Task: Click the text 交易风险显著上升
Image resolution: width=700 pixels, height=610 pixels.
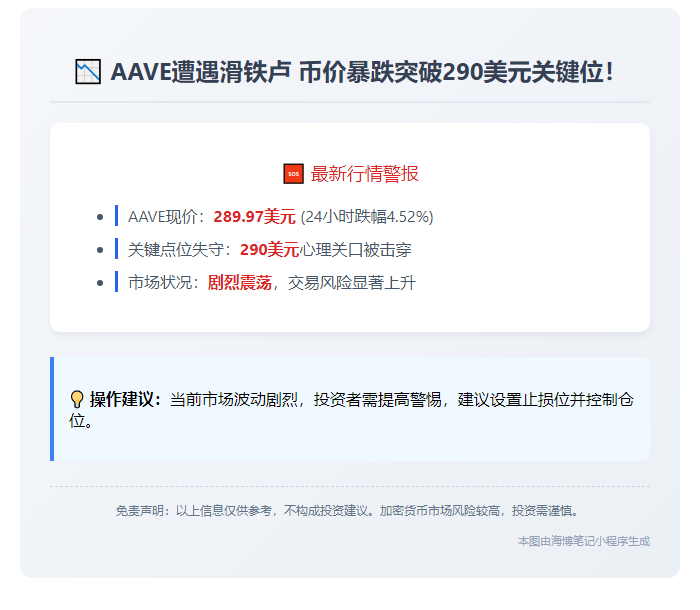Action: [x=352, y=283]
